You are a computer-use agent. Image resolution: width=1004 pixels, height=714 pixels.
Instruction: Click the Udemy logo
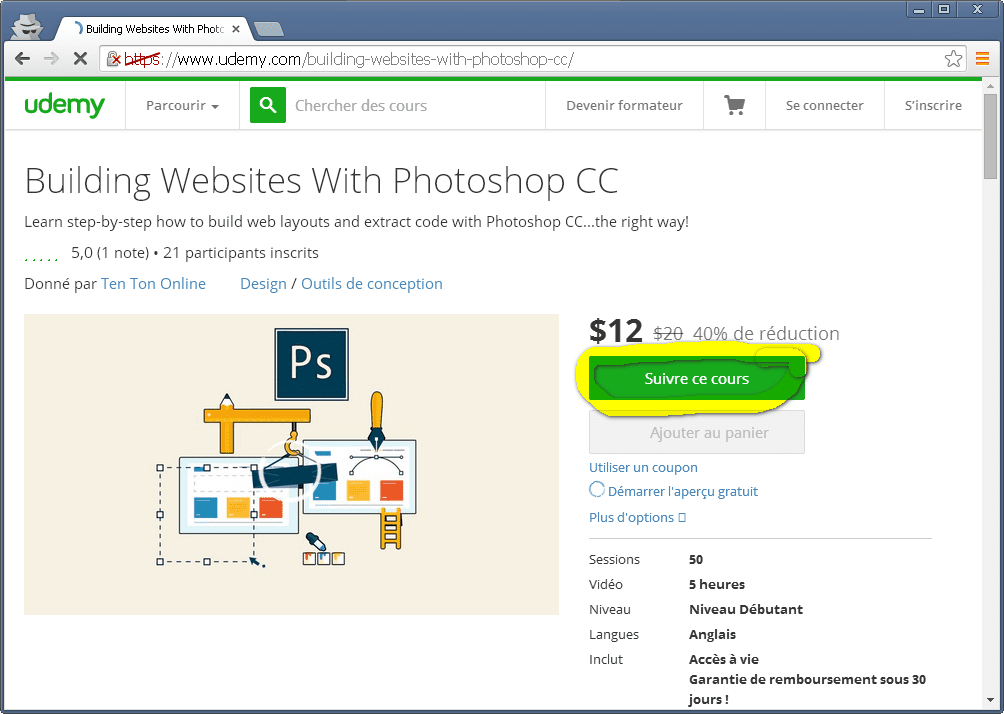pyautogui.click(x=65, y=105)
